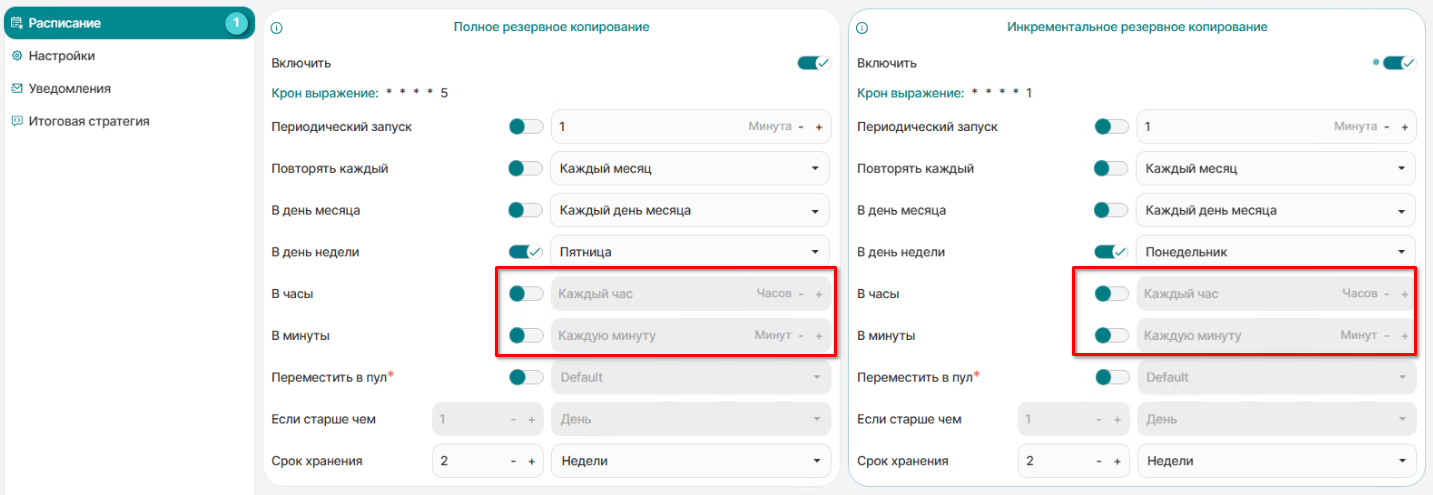
Task: Click cron expression '* * * * 5' text
Action: coord(417,93)
